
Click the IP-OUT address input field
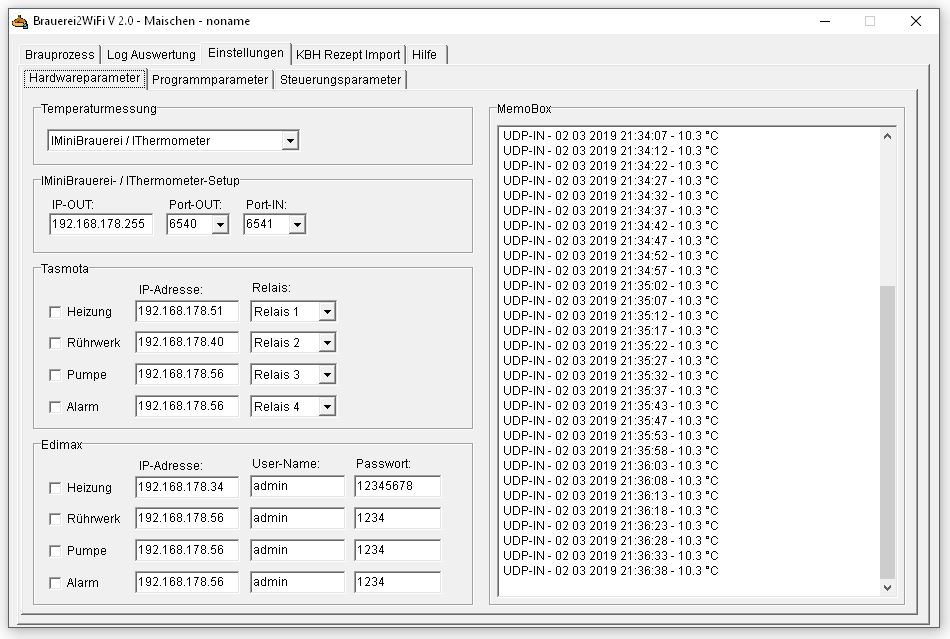pyautogui.click(x=100, y=225)
